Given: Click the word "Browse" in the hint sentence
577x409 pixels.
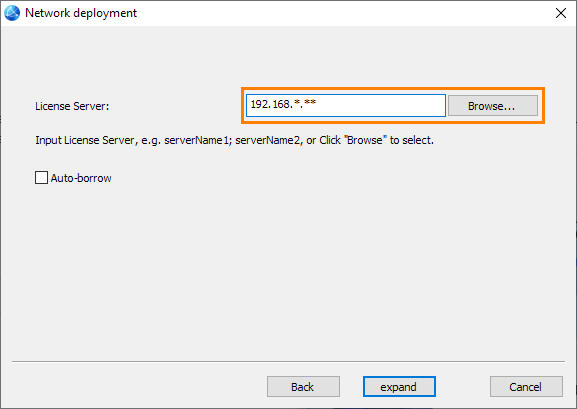Looking at the screenshot, I should point(365,140).
